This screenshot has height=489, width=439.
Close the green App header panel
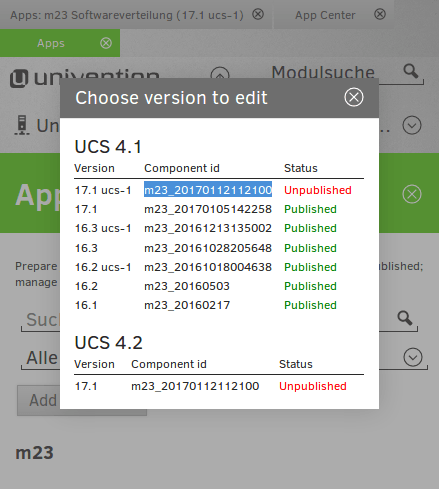[412, 194]
